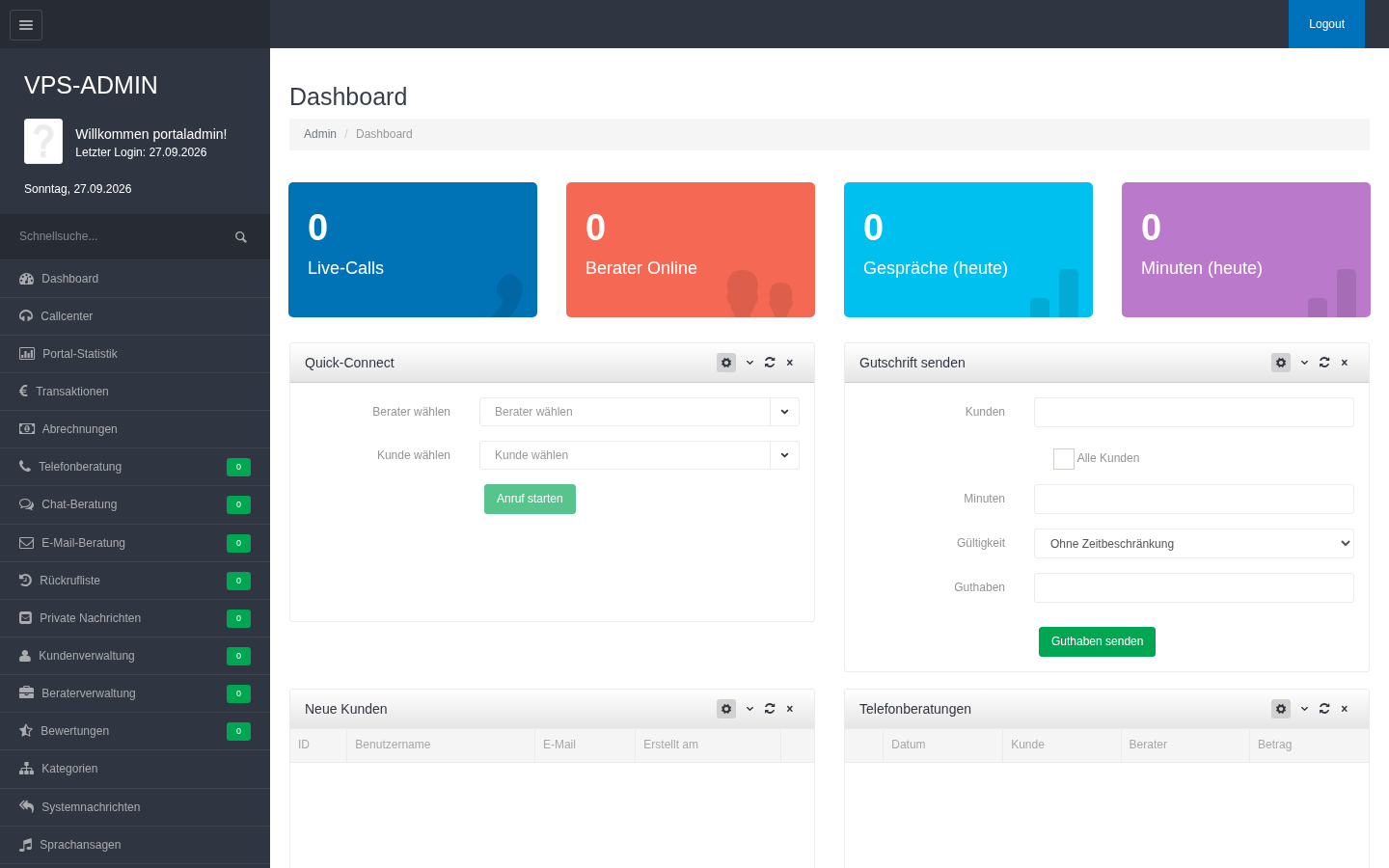
Task: Collapse the Neue Kunden panel with chevron
Action: [749, 709]
